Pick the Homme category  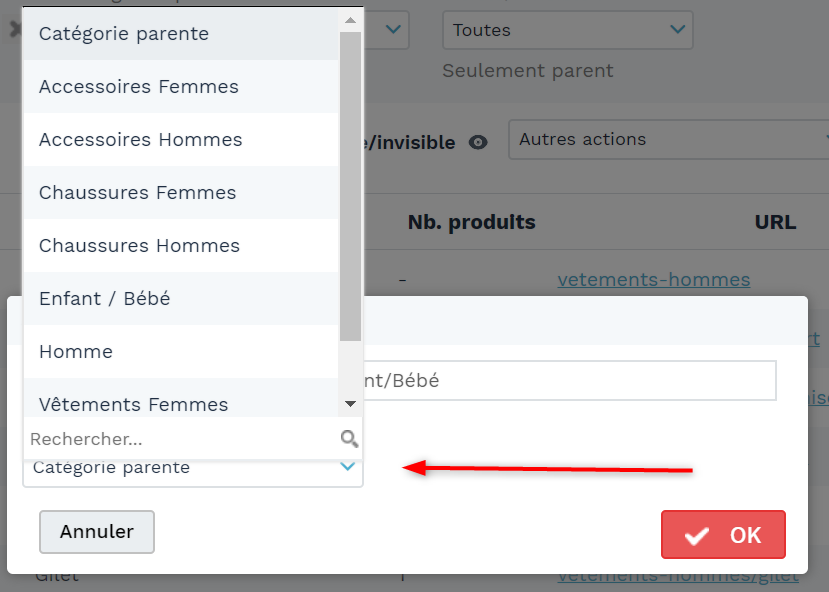(x=181, y=351)
